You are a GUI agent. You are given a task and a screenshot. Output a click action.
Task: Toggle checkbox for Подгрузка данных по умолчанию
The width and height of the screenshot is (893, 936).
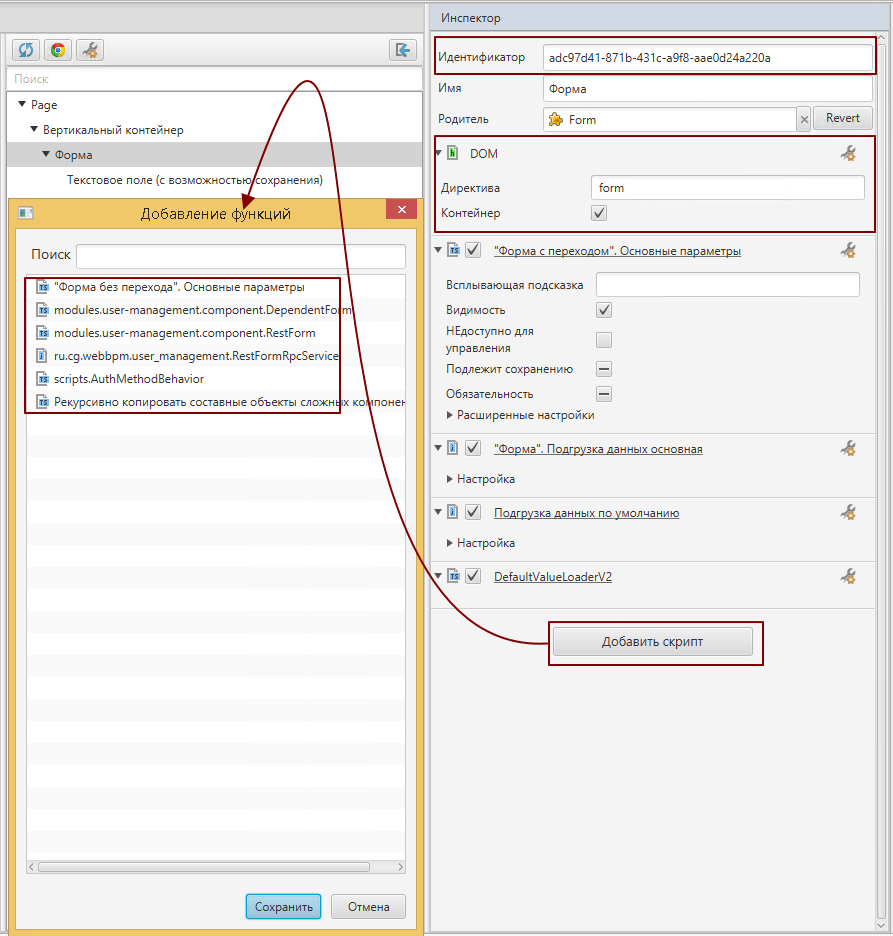click(473, 512)
